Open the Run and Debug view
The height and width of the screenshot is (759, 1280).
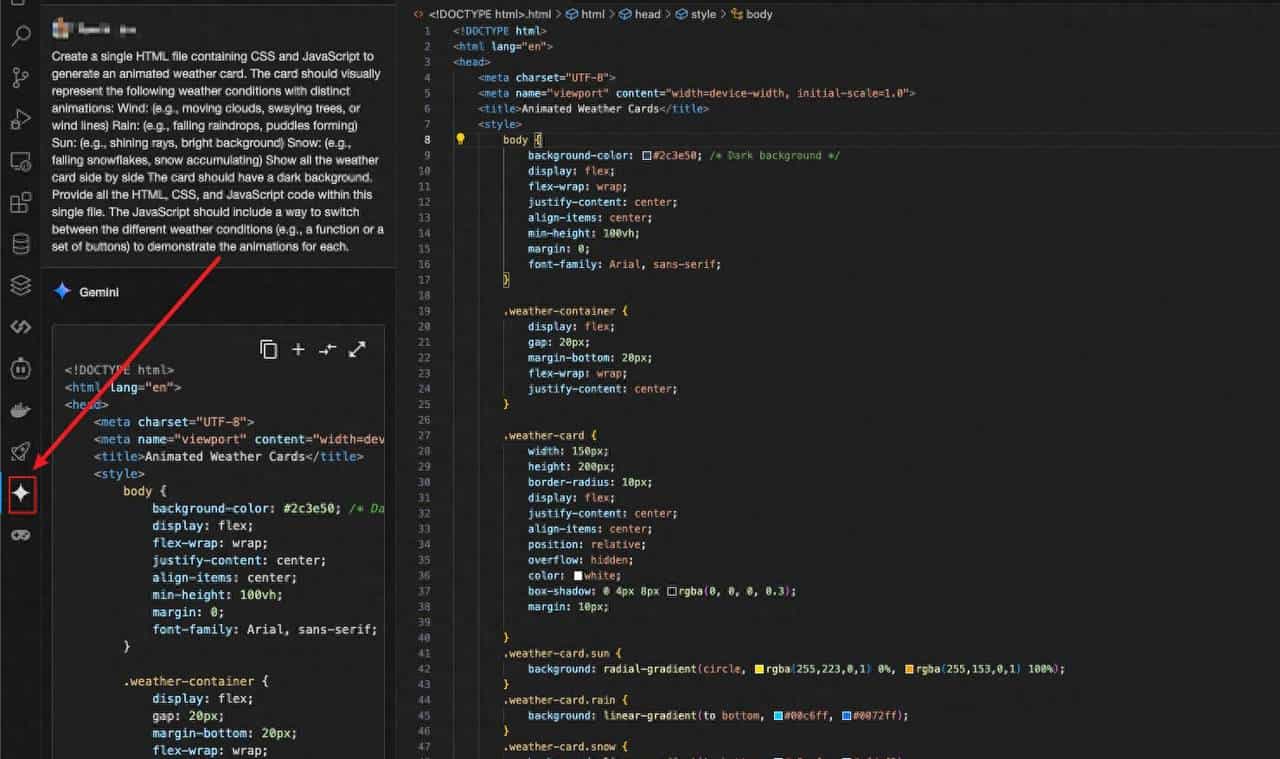pyautogui.click(x=20, y=120)
